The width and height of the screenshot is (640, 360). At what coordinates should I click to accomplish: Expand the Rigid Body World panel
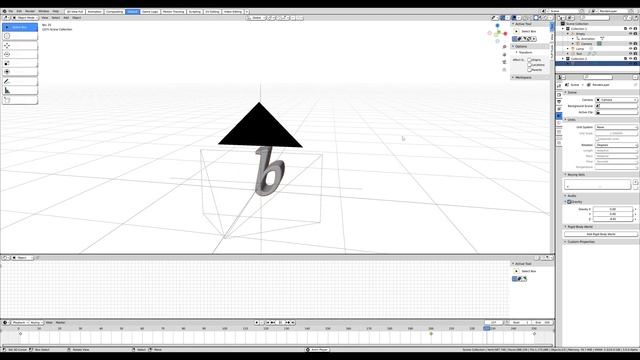(x=566, y=227)
